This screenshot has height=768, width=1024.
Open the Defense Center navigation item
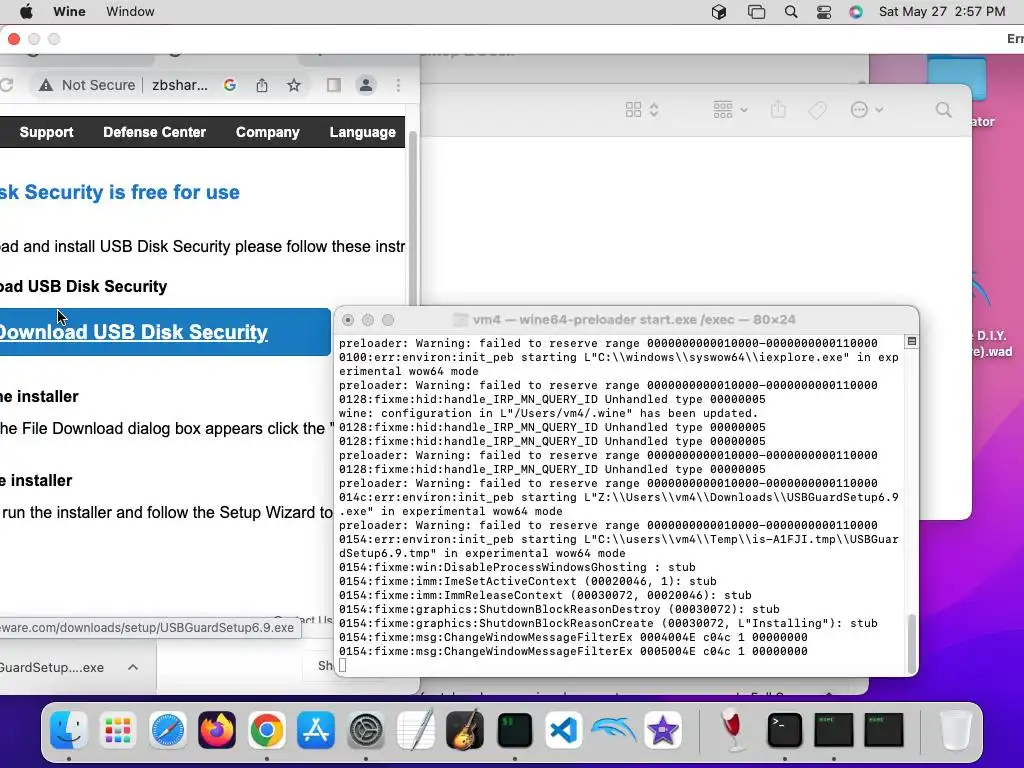154,132
